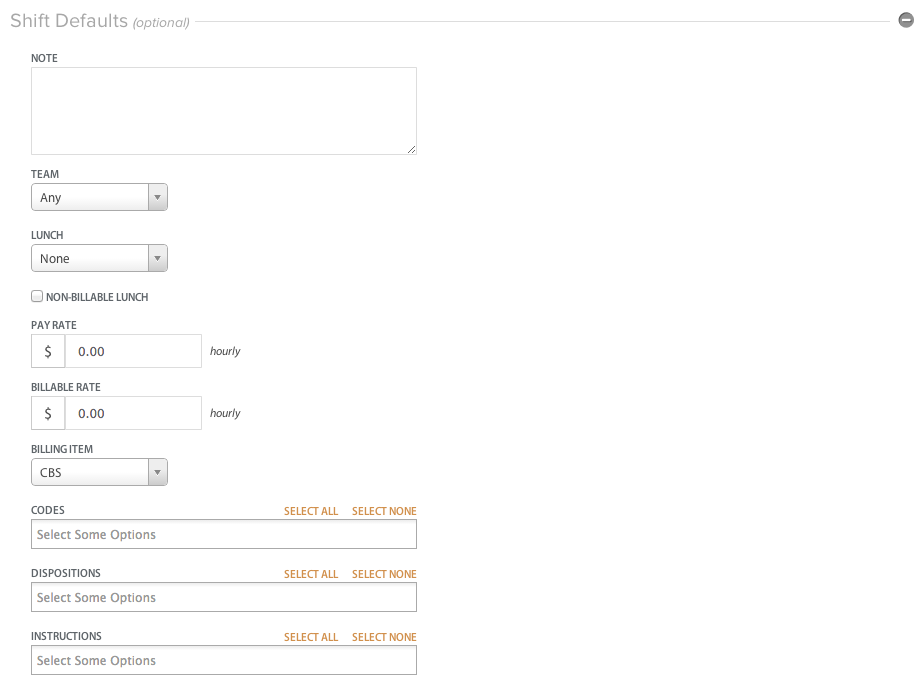Enable the Non-Billable Lunch checkbox
923x689 pixels.
pos(37,296)
